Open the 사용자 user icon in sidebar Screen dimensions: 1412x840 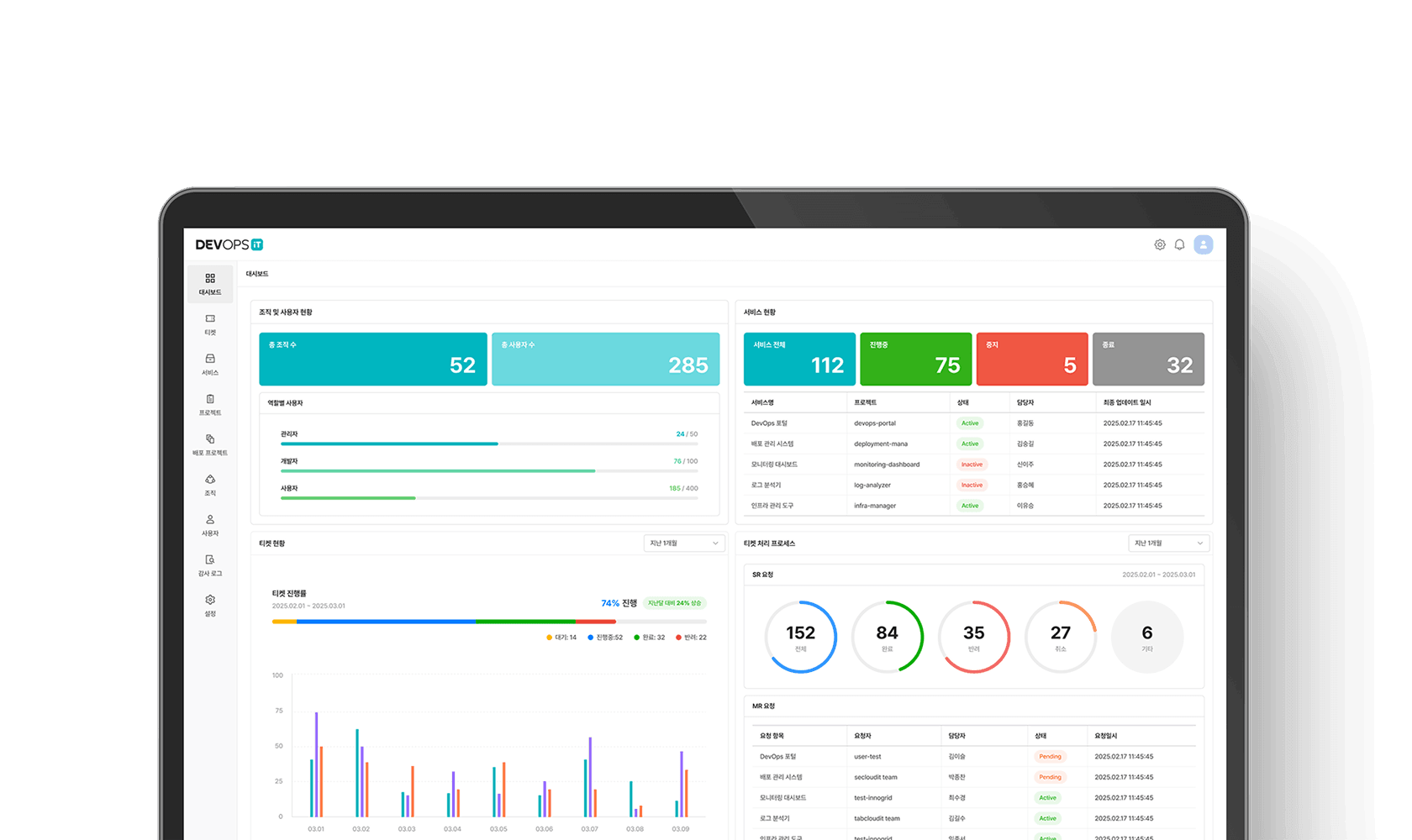210,525
